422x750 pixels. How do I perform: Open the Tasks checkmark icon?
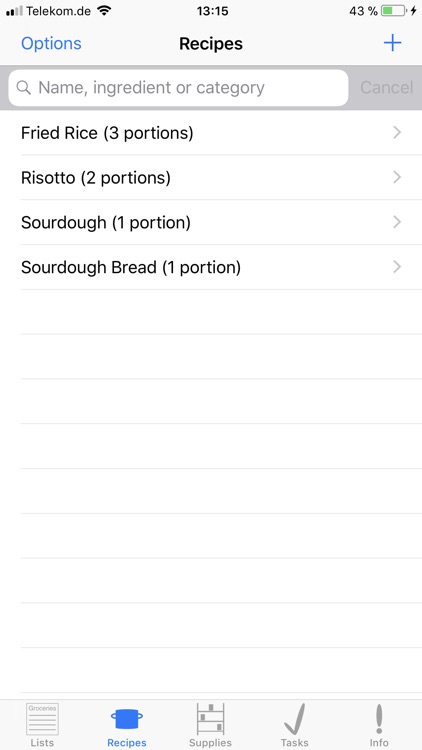click(x=295, y=719)
